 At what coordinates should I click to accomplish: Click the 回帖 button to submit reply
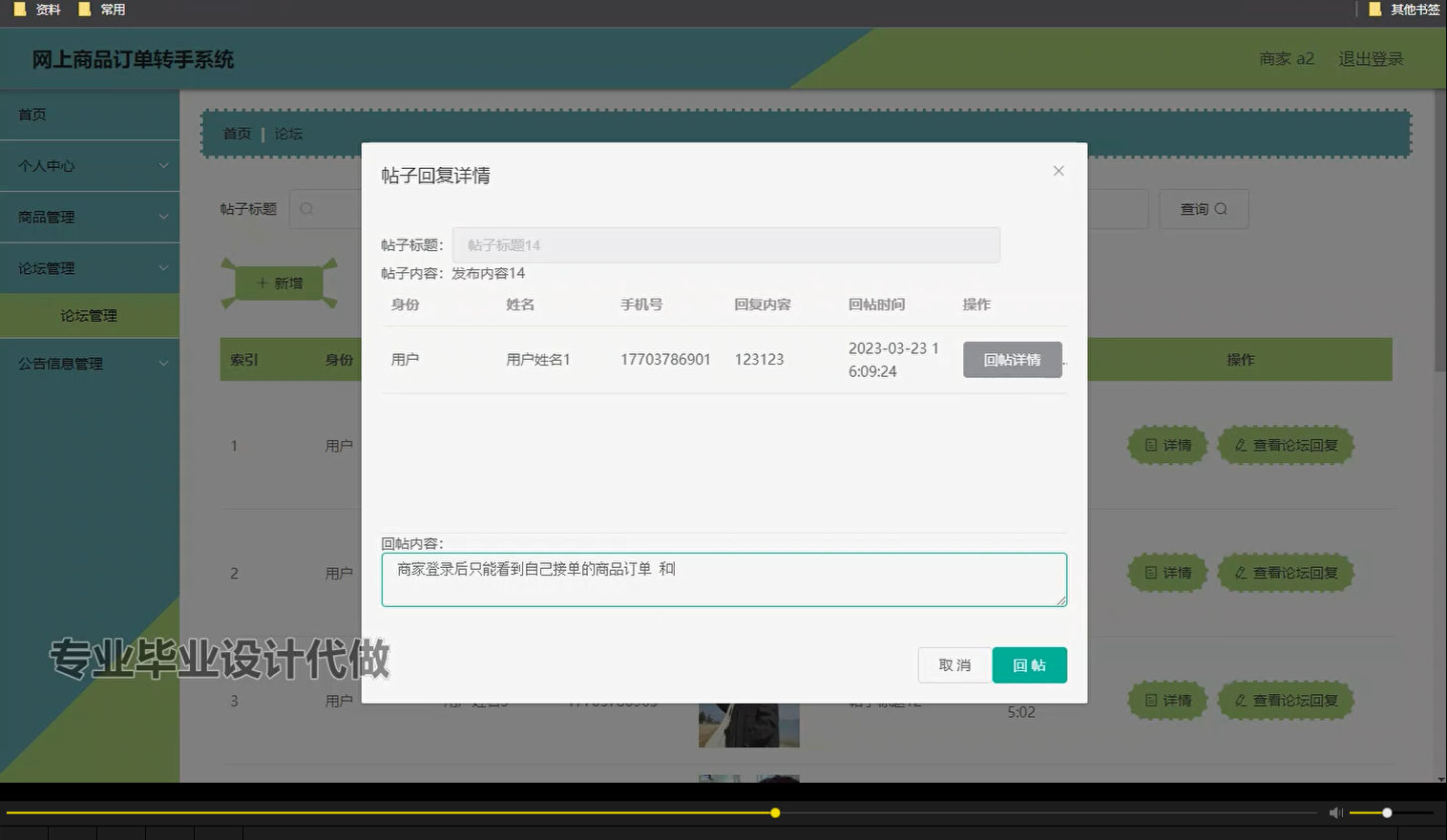(1030, 665)
